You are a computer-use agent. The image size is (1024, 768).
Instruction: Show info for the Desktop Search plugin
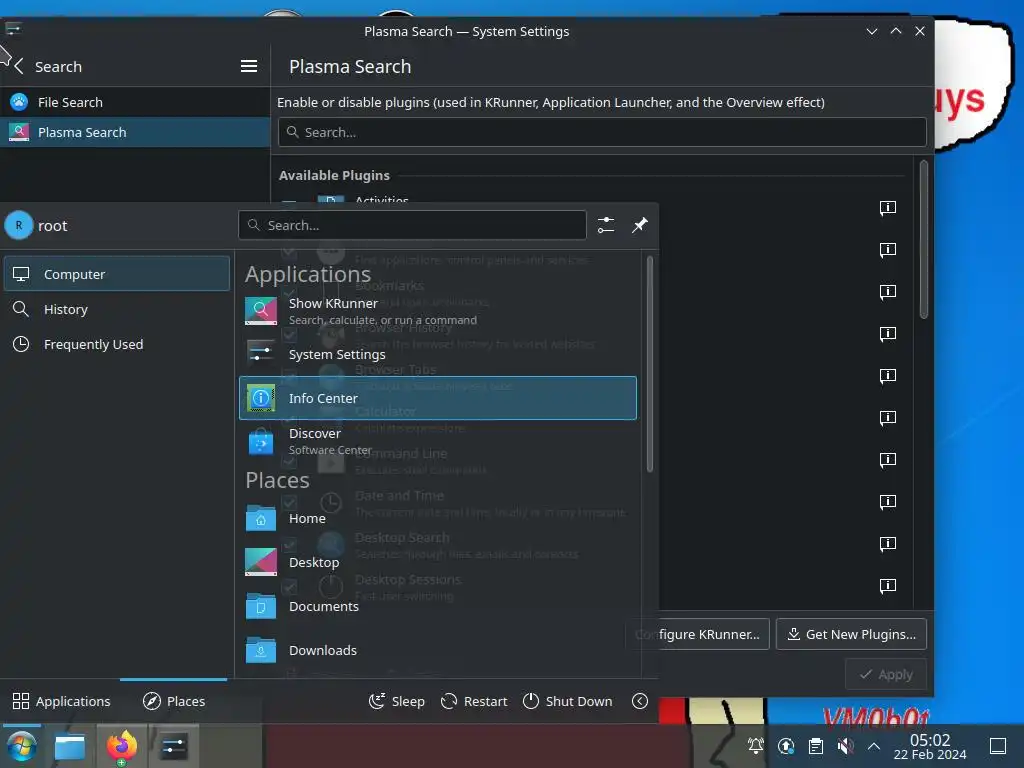(x=888, y=543)
